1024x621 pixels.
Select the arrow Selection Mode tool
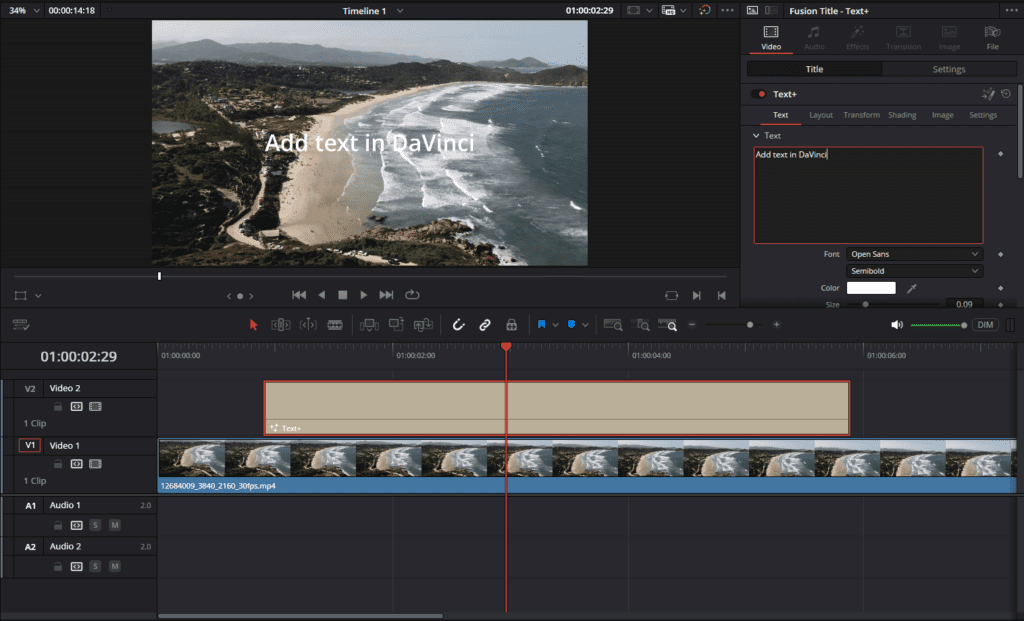coord(253,325)
